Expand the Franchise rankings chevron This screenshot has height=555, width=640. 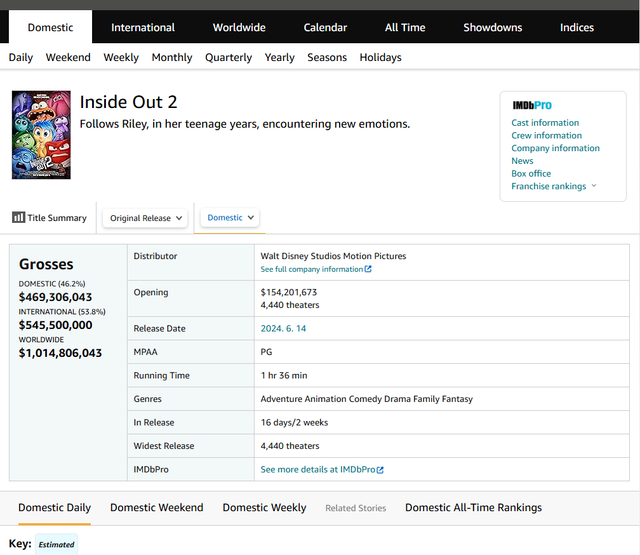(x=594, y=186)
